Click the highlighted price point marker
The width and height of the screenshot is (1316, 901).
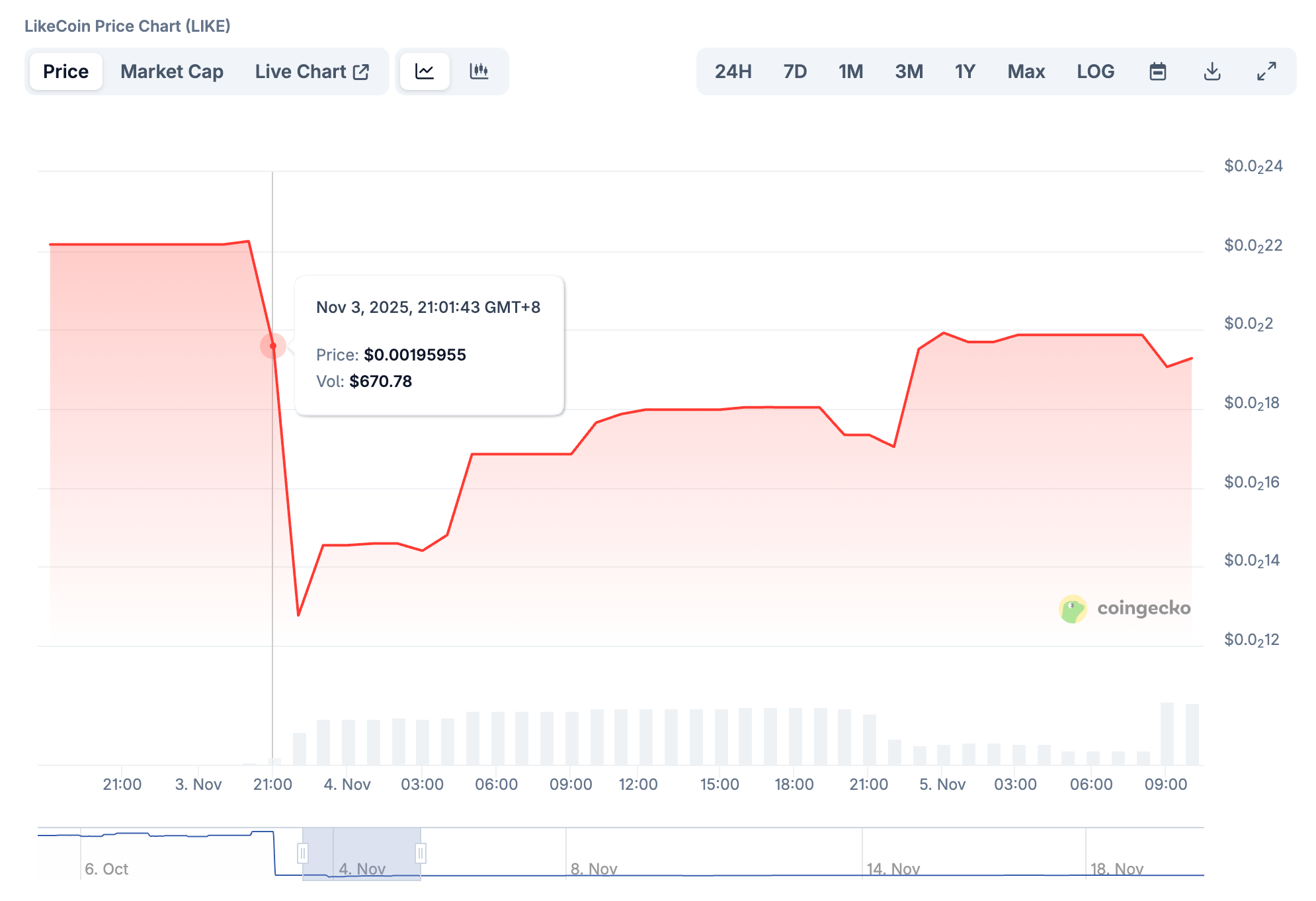click(x=272, y=346)
